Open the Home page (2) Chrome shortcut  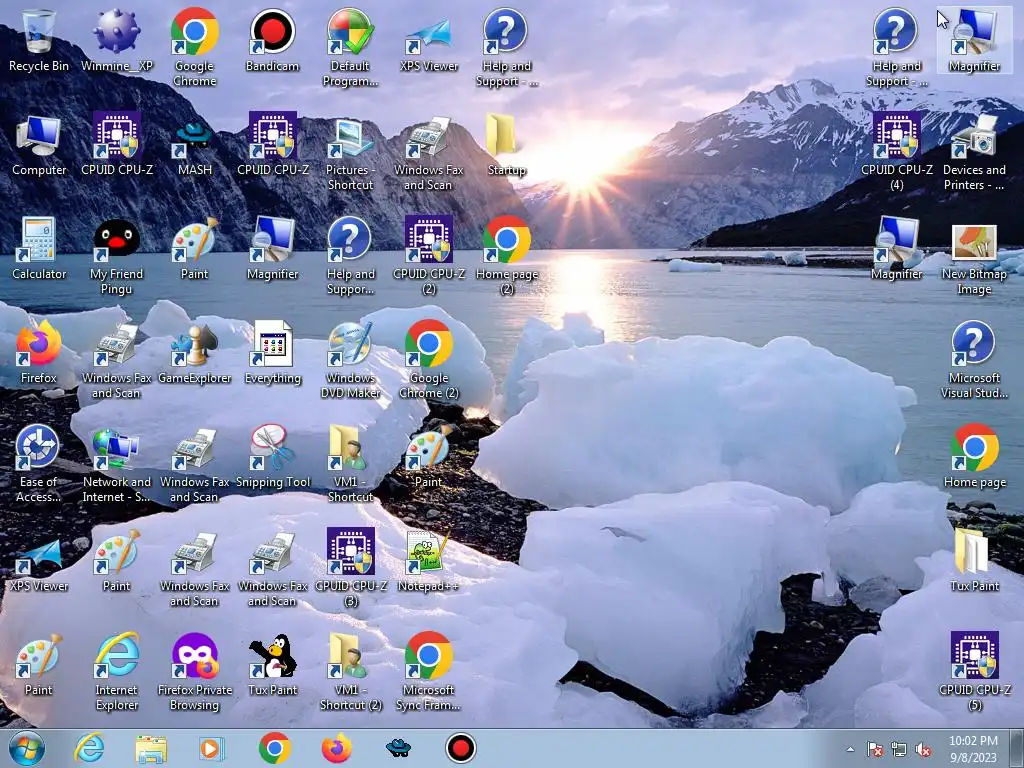point(507,256)
